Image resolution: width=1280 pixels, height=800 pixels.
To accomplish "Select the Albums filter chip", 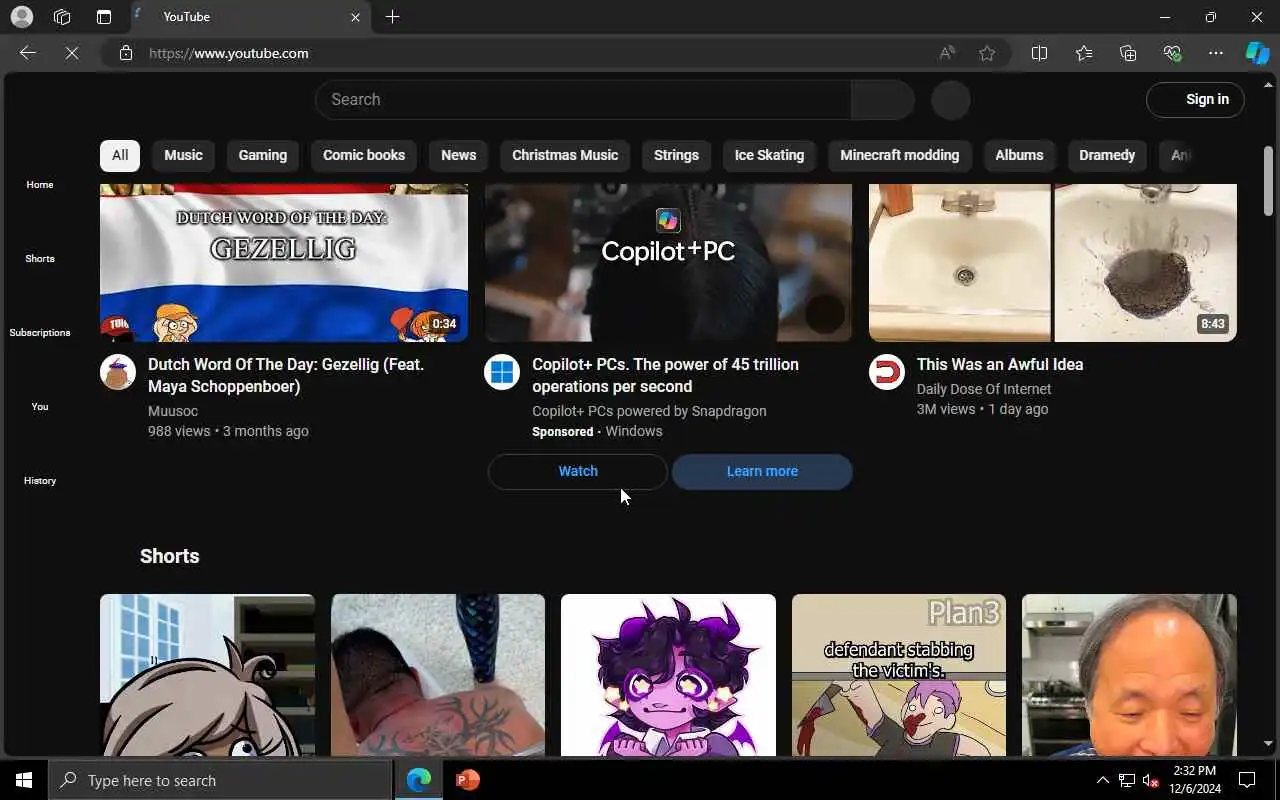I will coord(1019,155).
